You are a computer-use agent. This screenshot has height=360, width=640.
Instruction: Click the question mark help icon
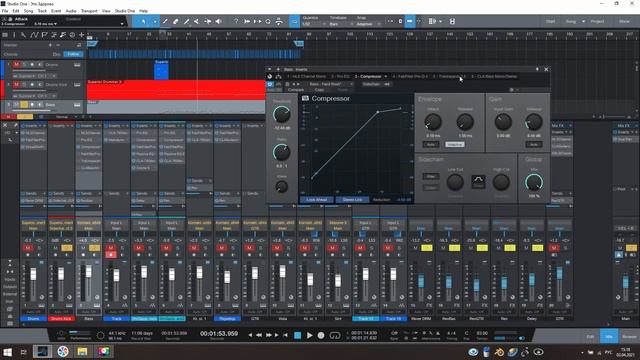pos(236,21)
